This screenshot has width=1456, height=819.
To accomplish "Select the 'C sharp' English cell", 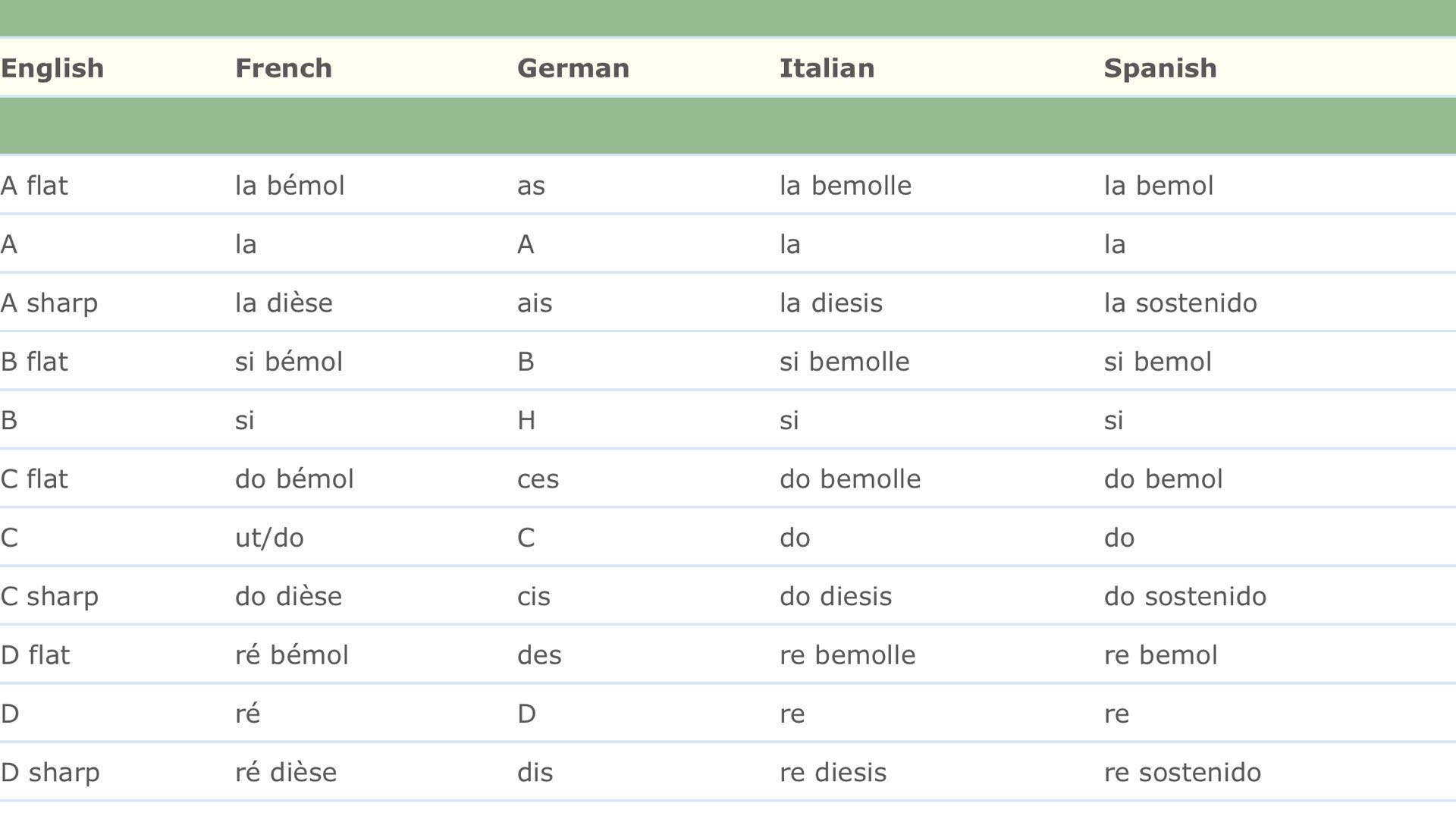I will pyautogui.click(x=49, y=597).
